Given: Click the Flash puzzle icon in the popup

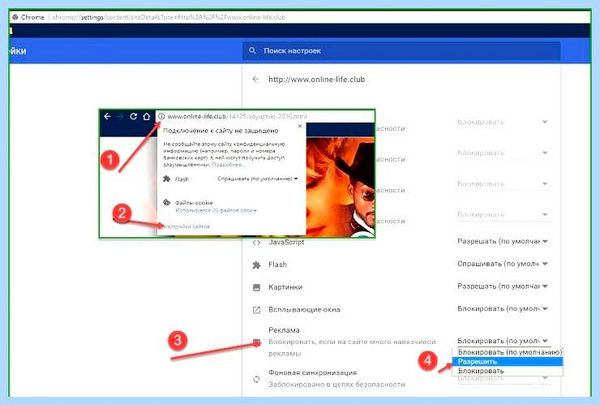Looking at the screenshot, I should point(166,179).
